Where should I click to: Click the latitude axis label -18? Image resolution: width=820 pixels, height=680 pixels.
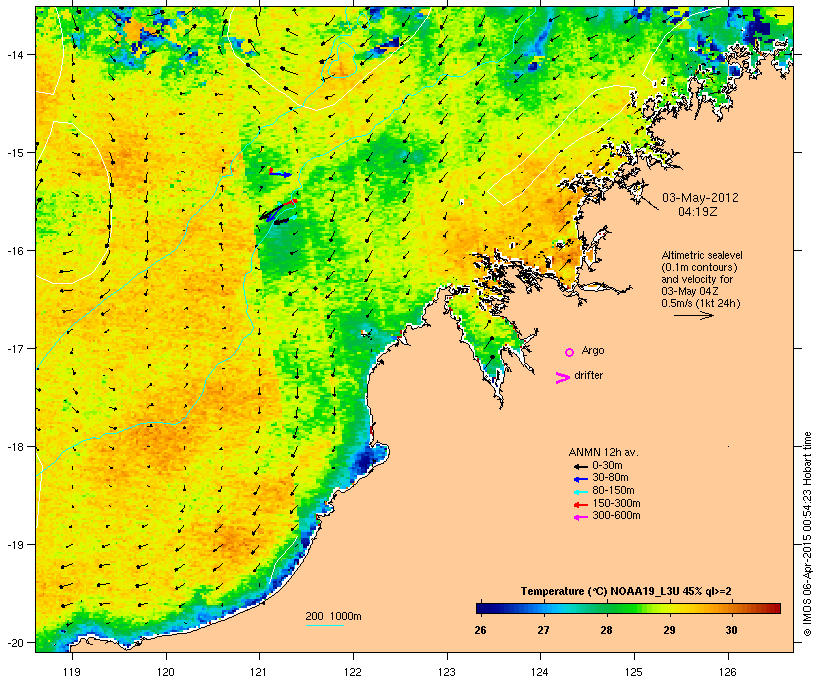click(x=13, y=447)
